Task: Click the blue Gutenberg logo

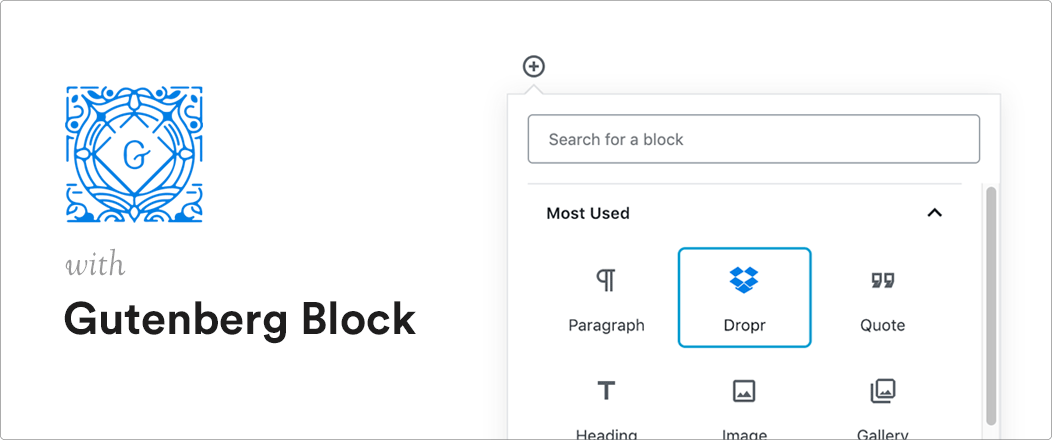Action: click(134, 154)
